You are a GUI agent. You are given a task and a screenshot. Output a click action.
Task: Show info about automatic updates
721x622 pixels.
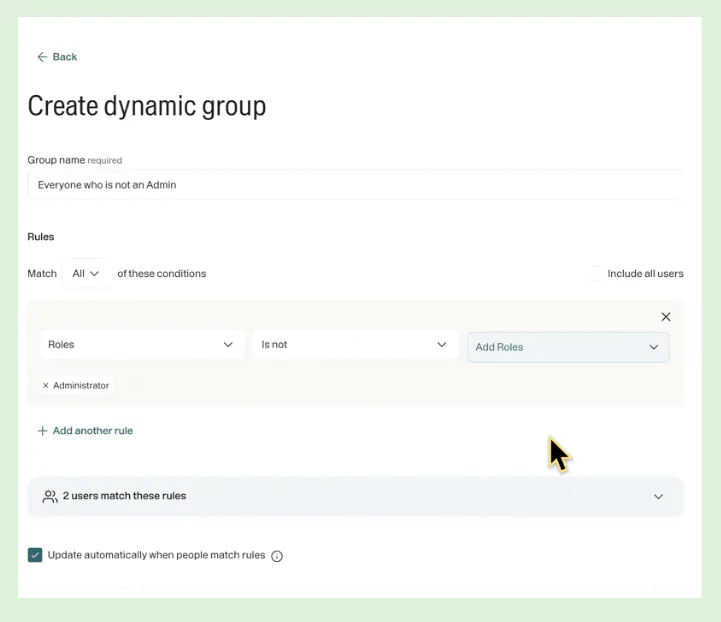click(277, 556)
